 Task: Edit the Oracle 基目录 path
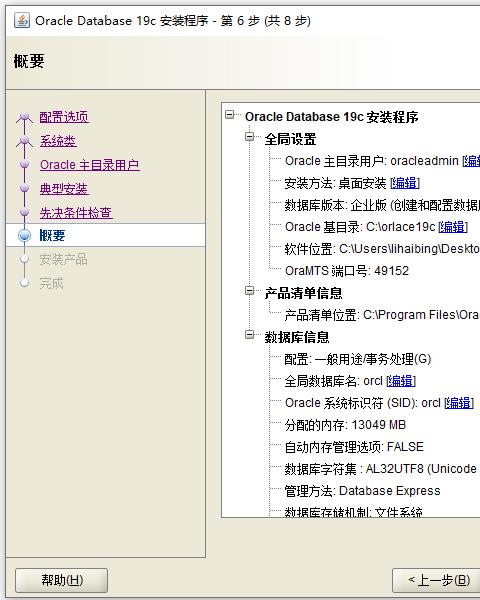[453, 227]
